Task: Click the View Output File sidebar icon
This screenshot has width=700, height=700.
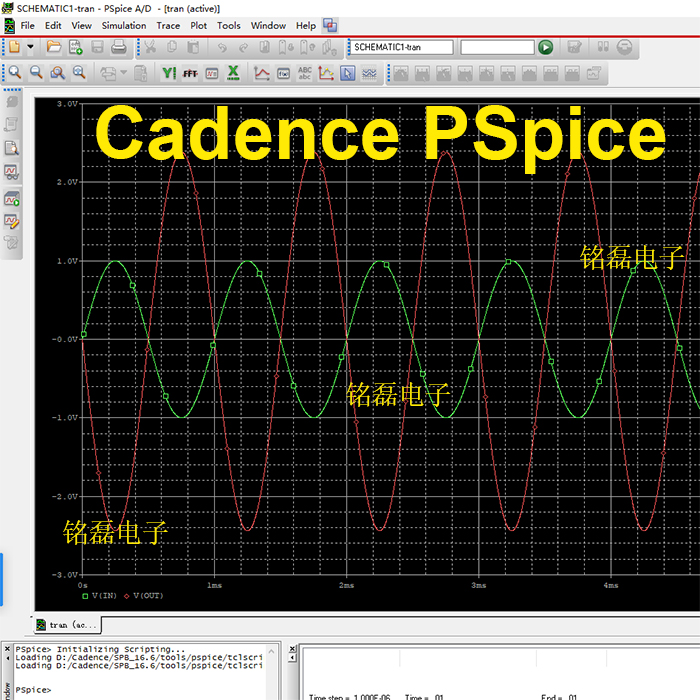Action: coord(11,148)
